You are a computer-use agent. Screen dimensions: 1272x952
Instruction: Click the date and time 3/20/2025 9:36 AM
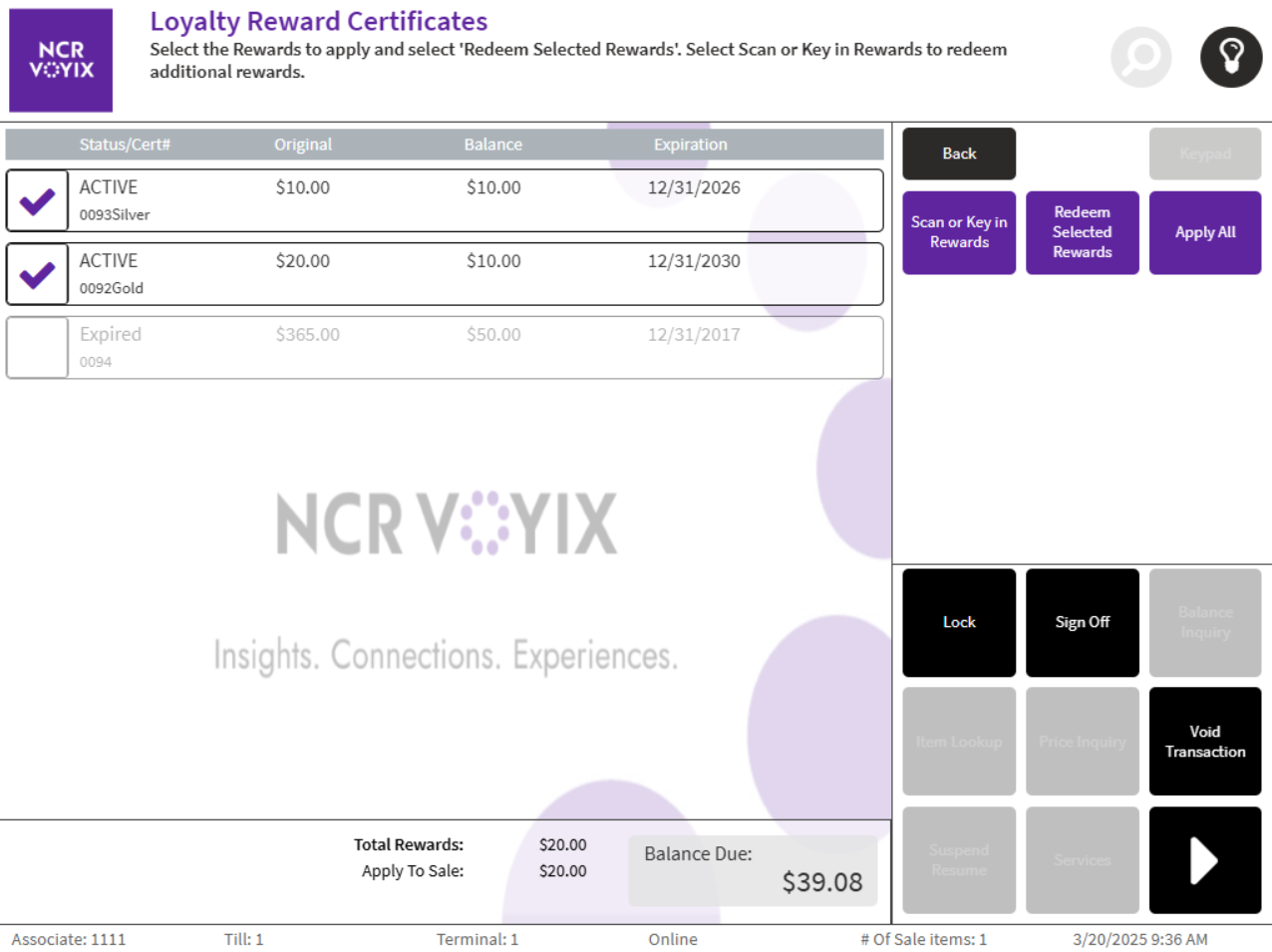(1140, 939)
